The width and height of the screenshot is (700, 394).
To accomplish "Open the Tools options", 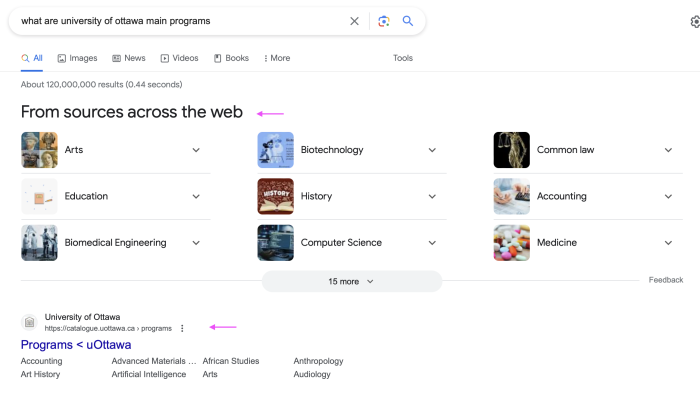I will click(x=403, y=58).
